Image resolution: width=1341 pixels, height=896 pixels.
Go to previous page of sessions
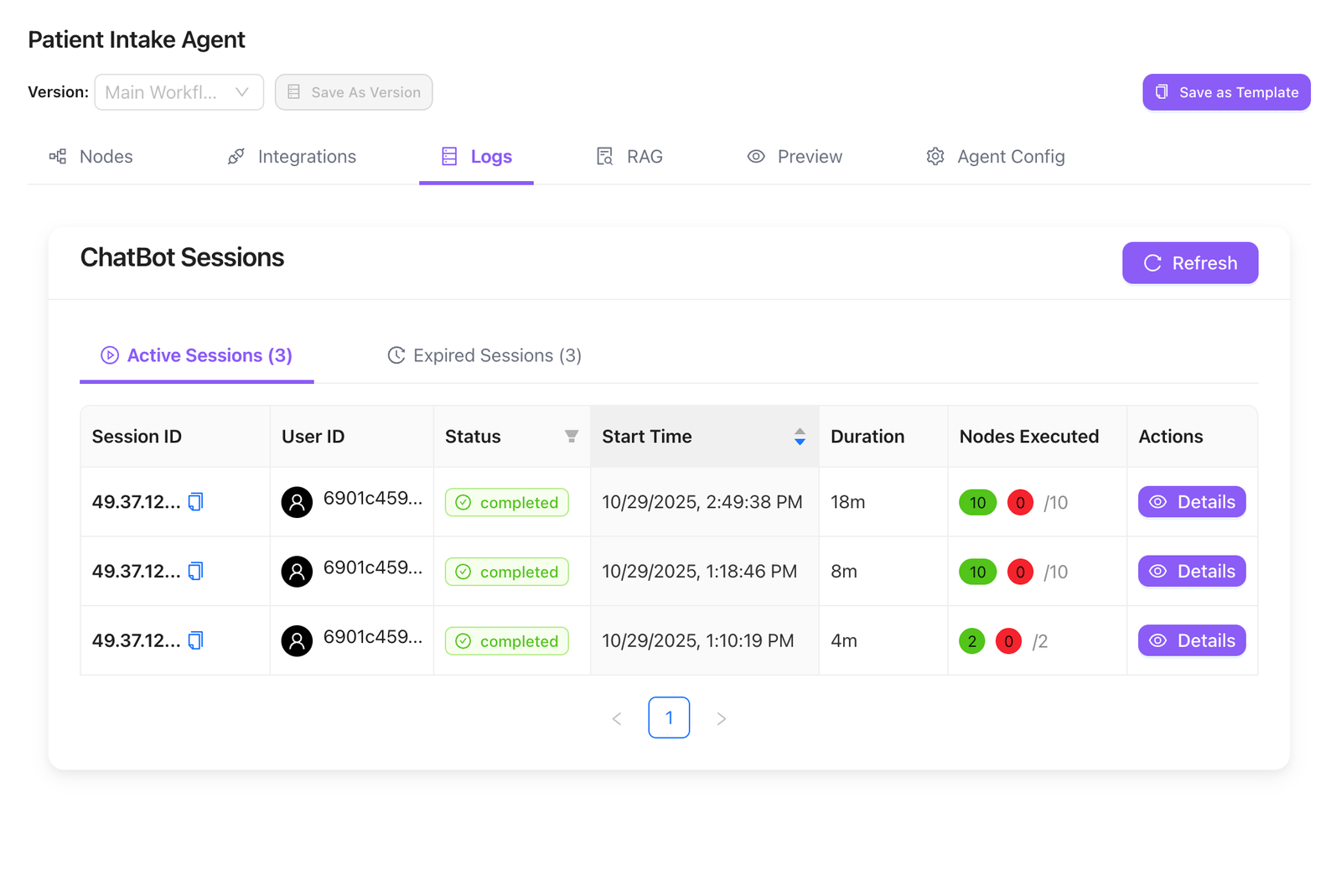pos(617,718)
